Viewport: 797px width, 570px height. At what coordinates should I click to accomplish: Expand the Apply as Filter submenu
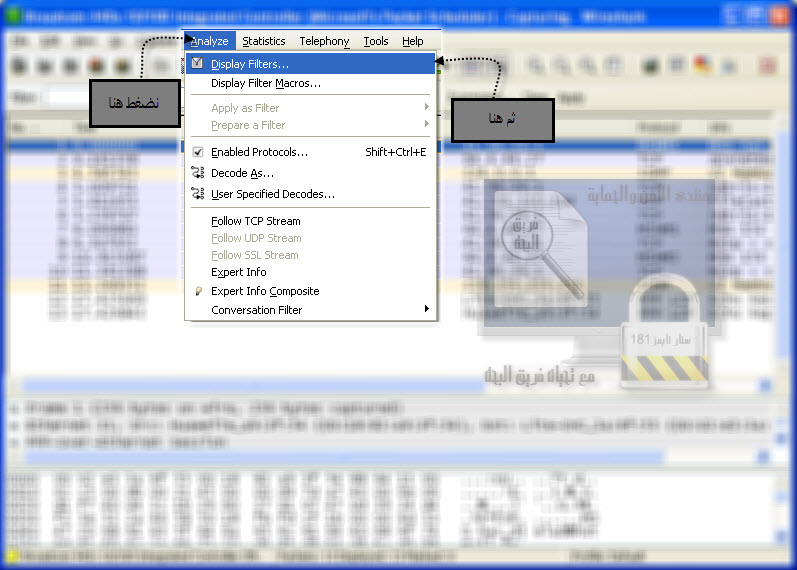pos(310,108)
